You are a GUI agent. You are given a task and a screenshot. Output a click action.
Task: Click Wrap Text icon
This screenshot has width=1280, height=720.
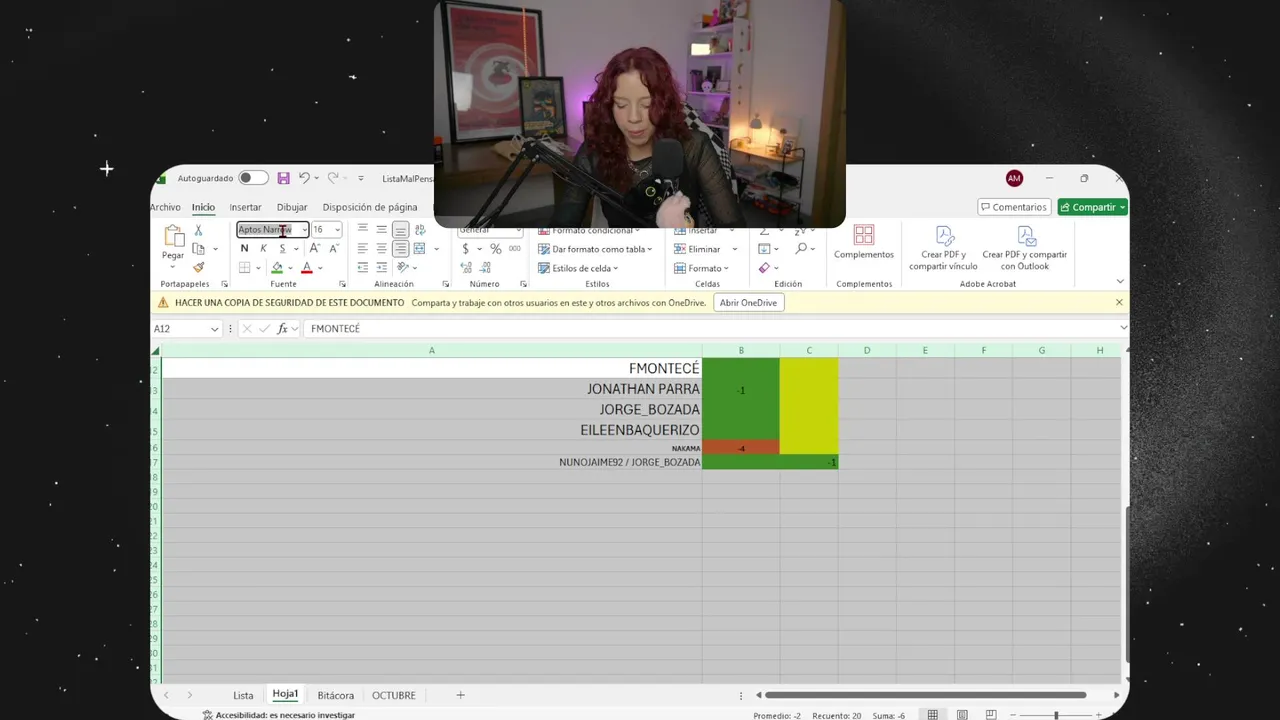[420, 230]
